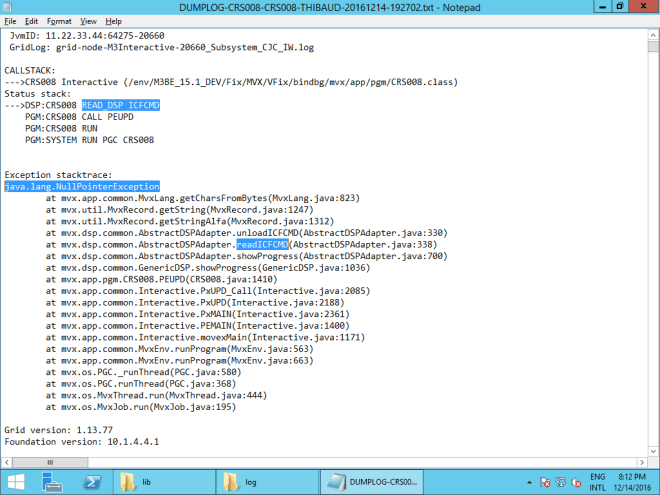Click the highlighted java.lang.NullPointerException text
This screenshot has width=660, height=495.
click(x=82, y=187)
